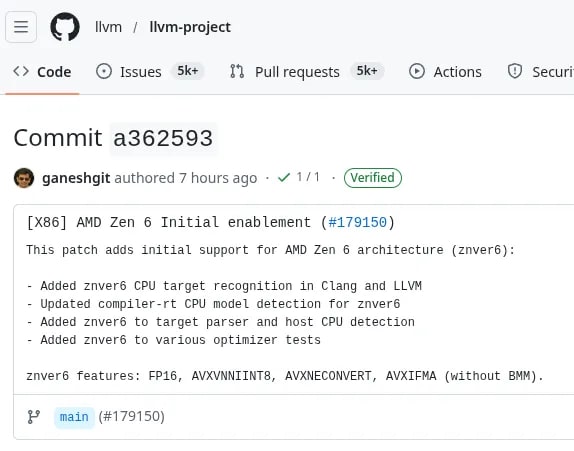Open the ganeshgit author profile
Image resolution: width=574 pixels, height=451 pixels.
[76, 178]
